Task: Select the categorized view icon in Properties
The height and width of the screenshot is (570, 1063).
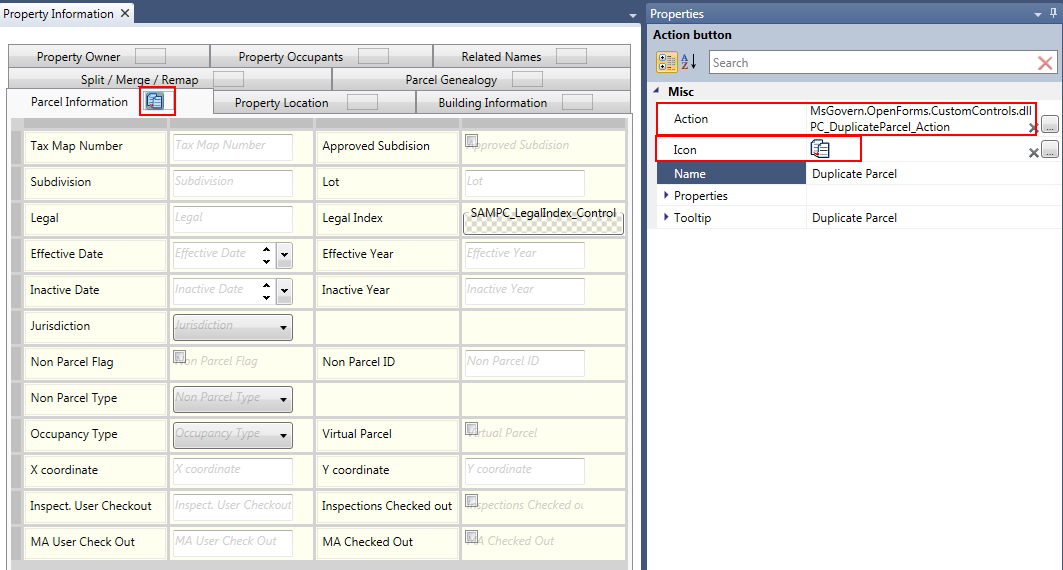Action: pos(666,62)
